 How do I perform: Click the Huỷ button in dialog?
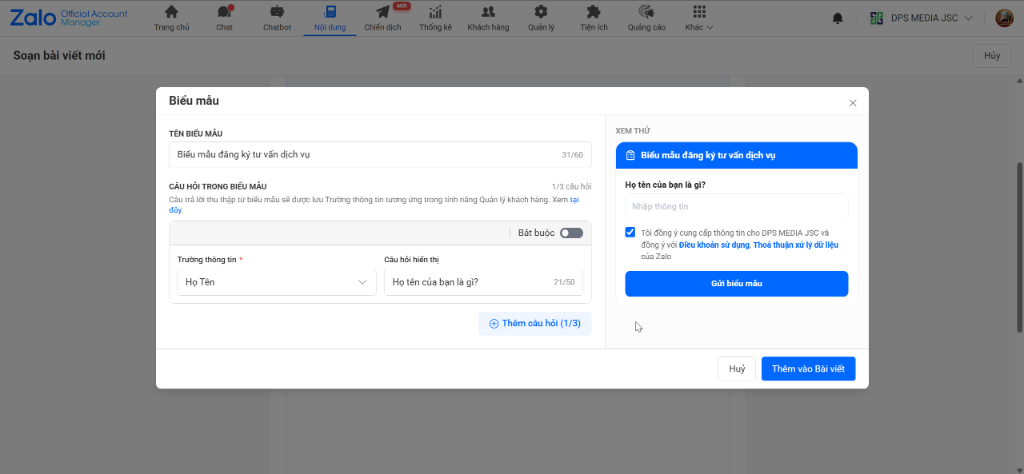(x=737, y=369)
